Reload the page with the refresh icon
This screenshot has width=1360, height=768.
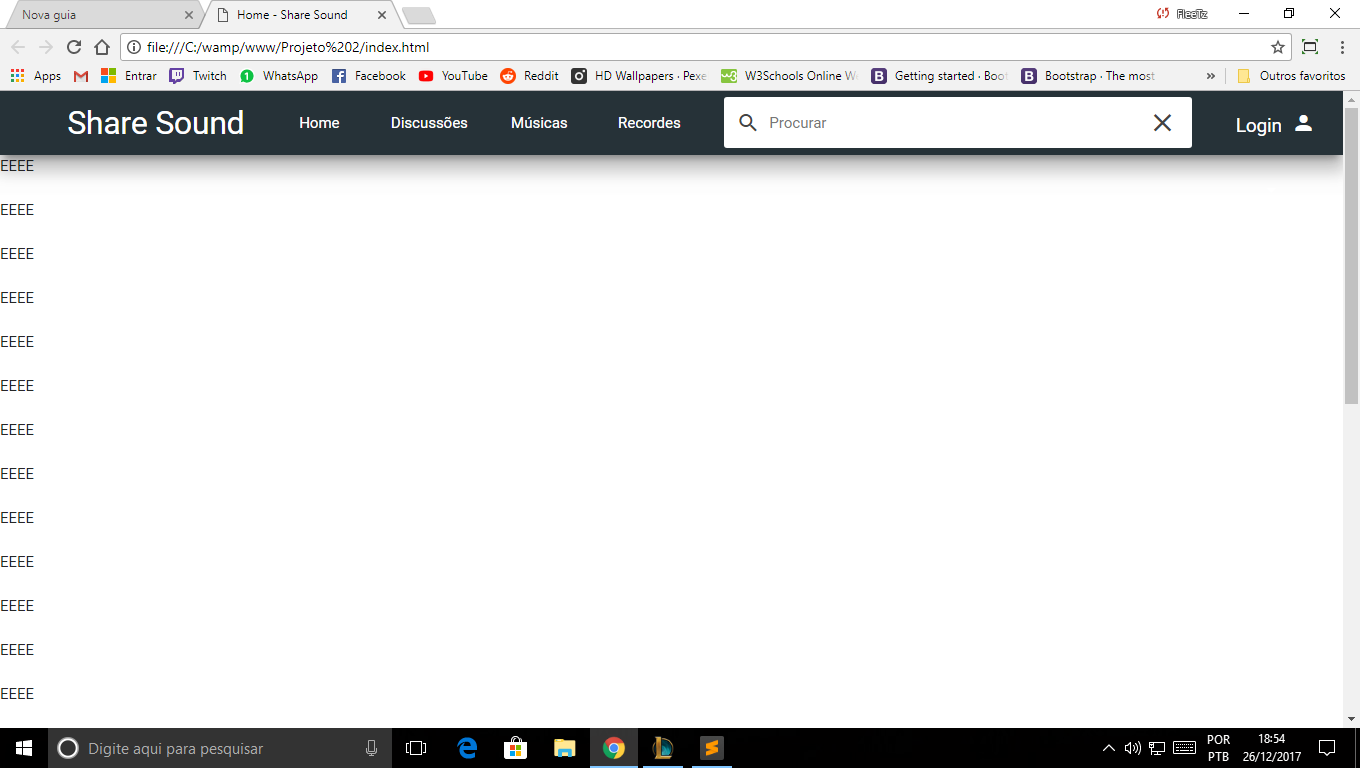click(73, 47)
